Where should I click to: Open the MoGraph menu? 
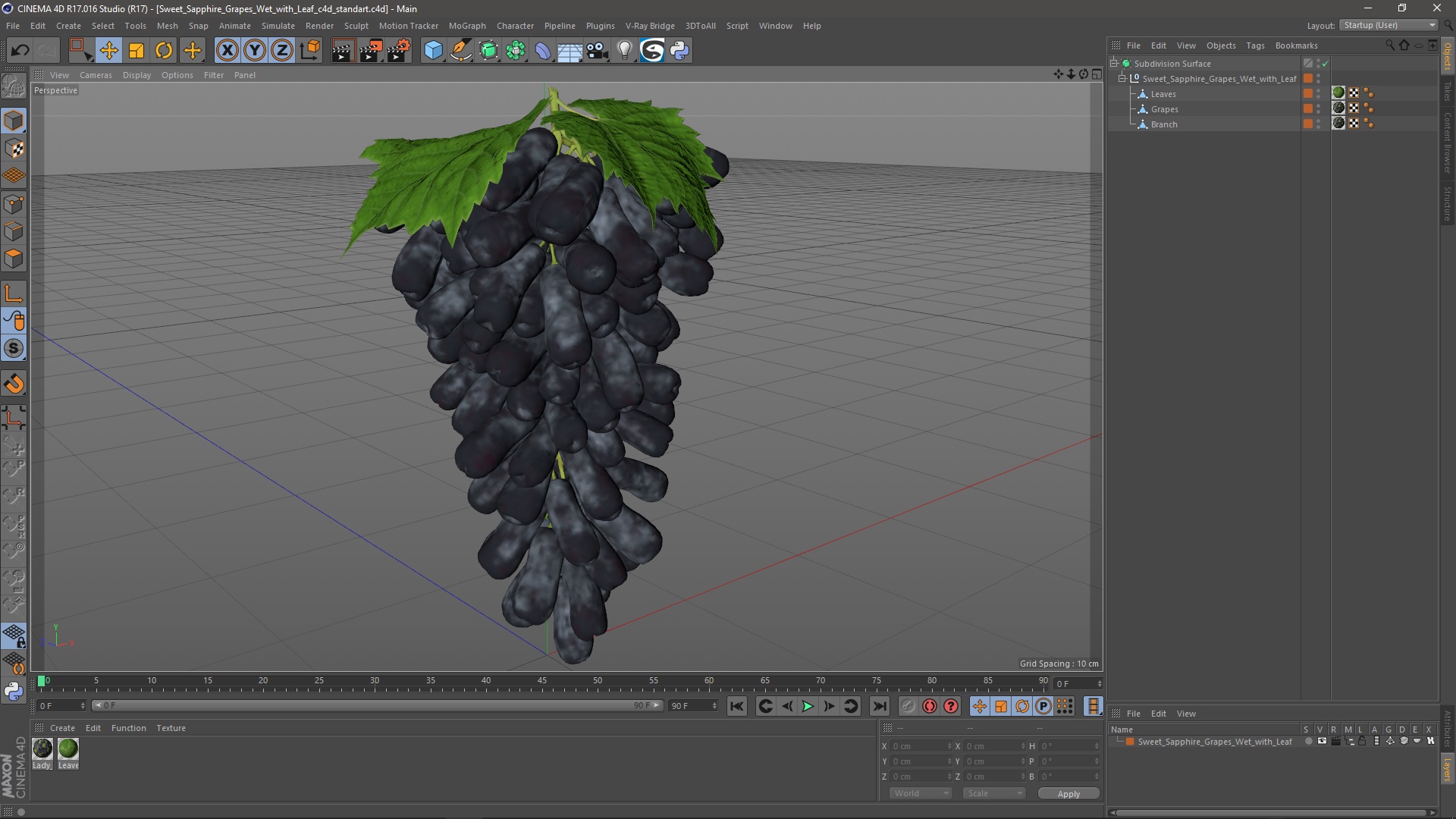[x=467, y=26]
